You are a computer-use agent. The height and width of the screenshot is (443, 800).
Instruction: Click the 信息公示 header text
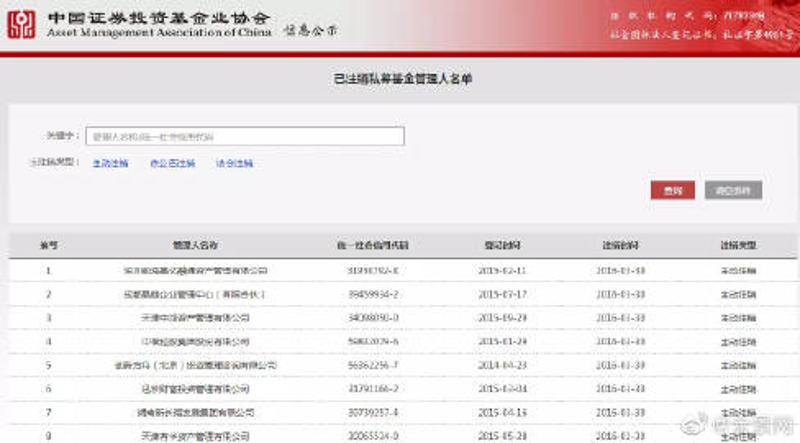(x=310, y=30)
